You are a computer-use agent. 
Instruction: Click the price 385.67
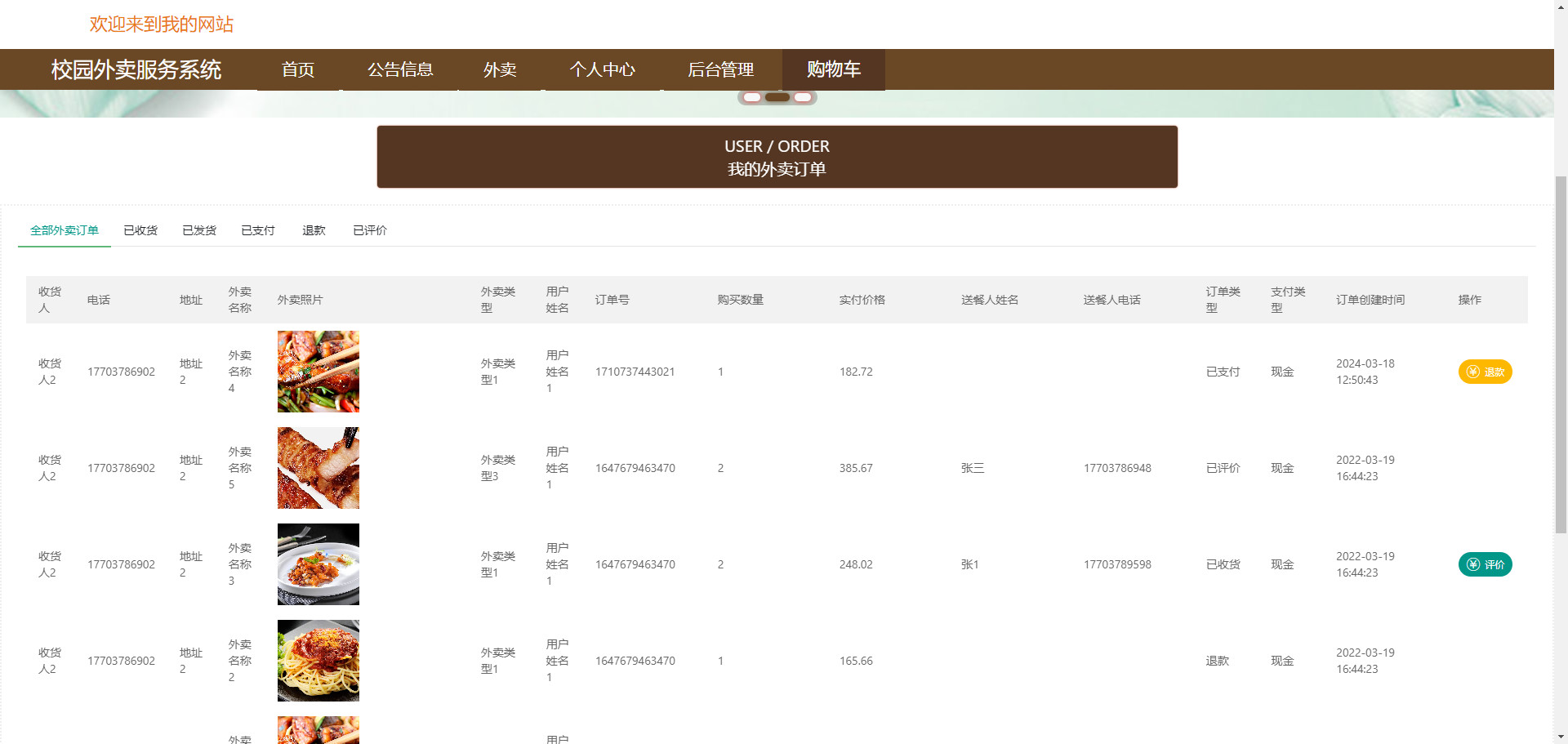856,468
